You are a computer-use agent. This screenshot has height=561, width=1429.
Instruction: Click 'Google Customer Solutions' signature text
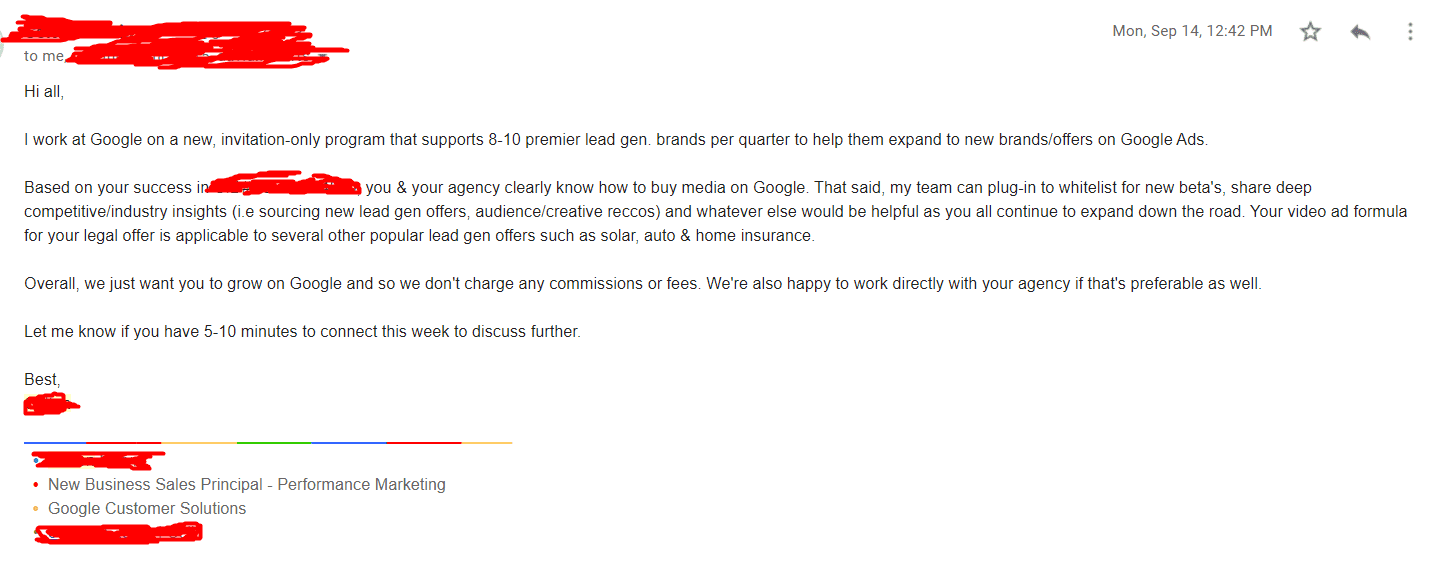pos(147,509)
